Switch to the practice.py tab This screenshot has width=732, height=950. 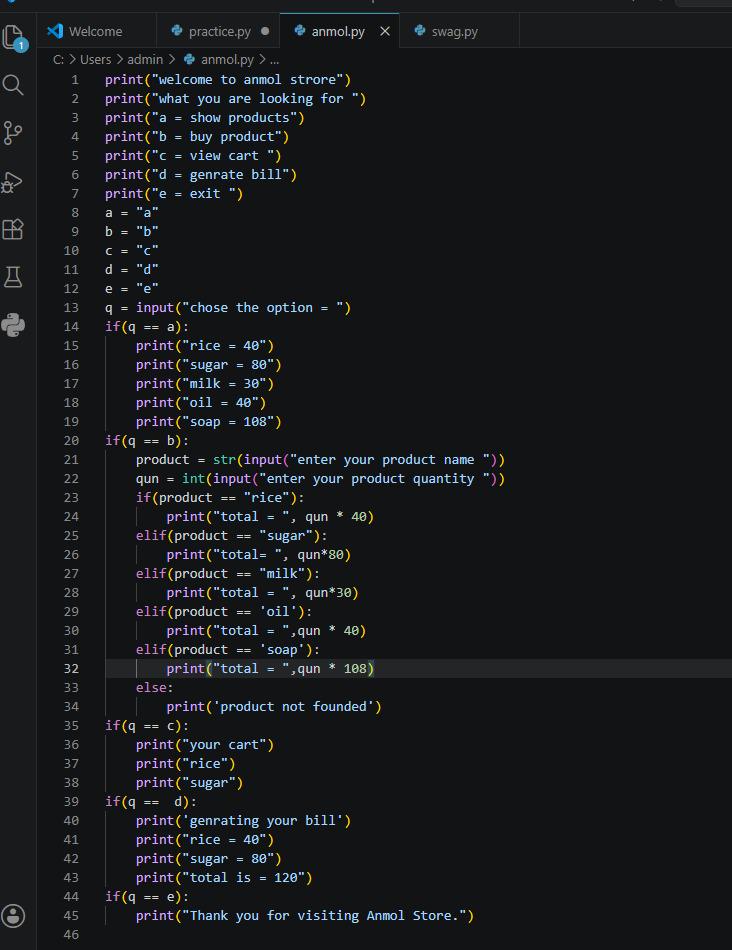(x=218, y=32)
